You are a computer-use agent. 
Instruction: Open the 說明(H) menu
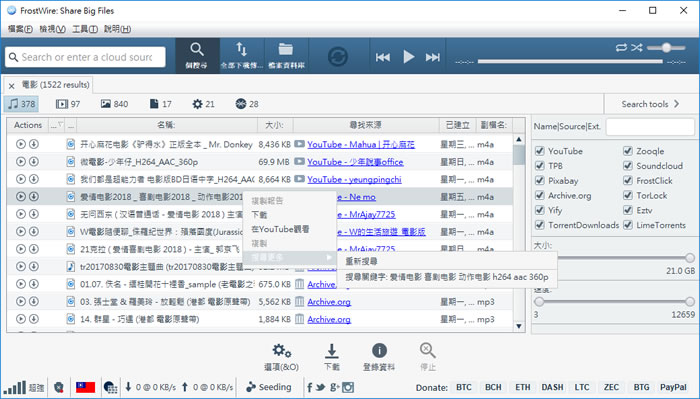(x=117, y=29)
